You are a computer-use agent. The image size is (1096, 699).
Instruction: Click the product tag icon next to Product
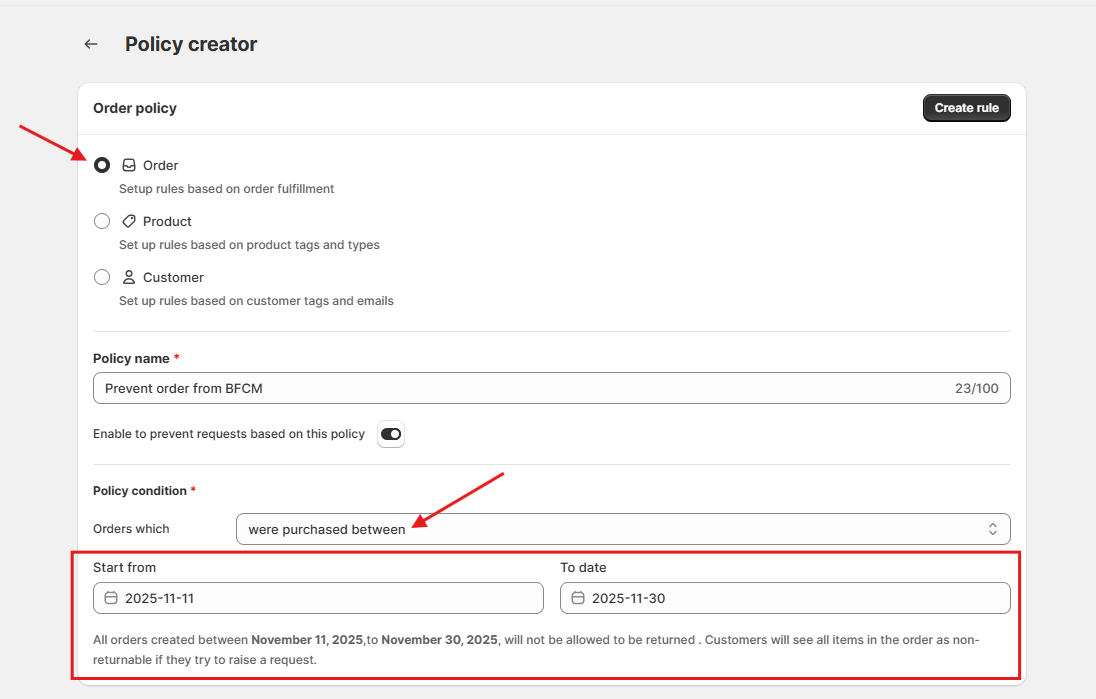(129, 221)
